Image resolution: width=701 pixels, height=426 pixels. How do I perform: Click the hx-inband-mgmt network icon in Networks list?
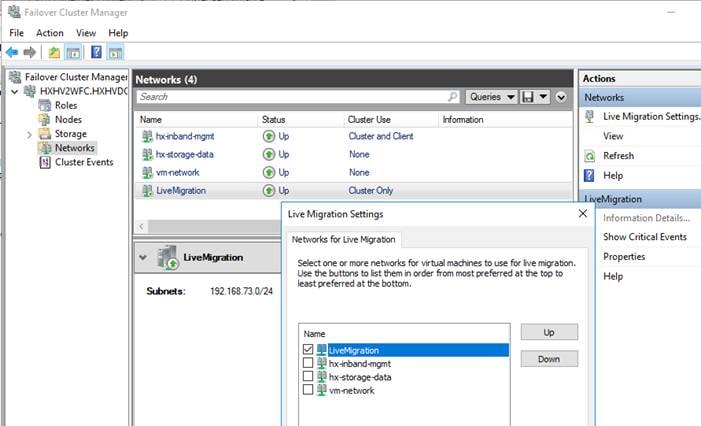147,136
